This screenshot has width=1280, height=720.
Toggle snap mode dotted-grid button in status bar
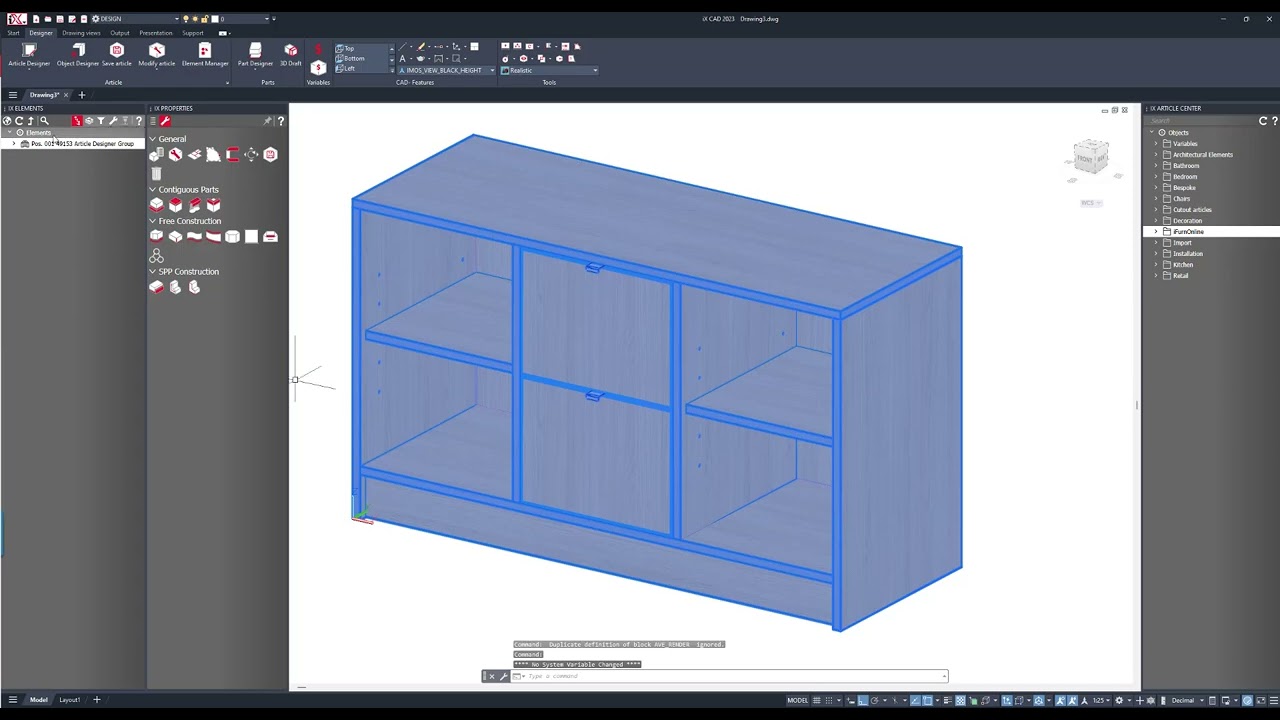coord(829,700)
